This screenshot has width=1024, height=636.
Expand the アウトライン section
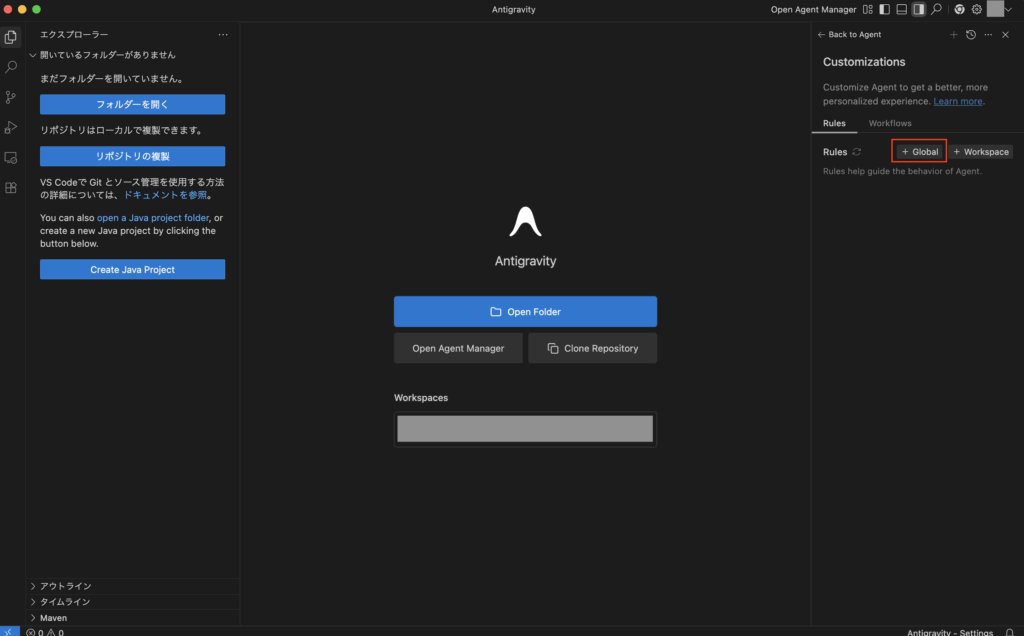66,586
